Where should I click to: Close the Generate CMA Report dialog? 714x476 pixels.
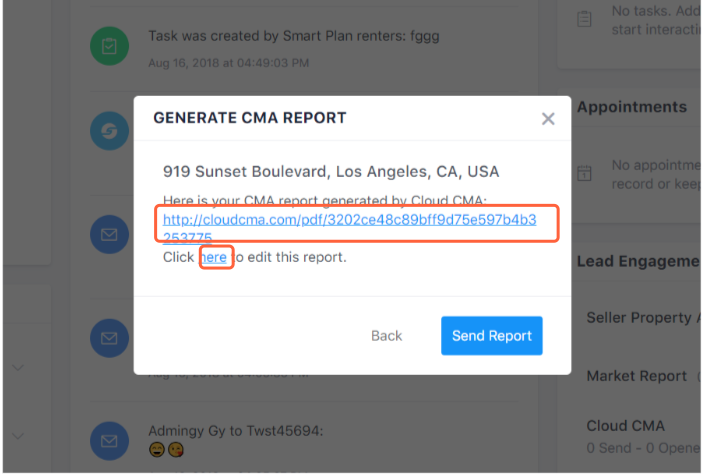(547, 119)
